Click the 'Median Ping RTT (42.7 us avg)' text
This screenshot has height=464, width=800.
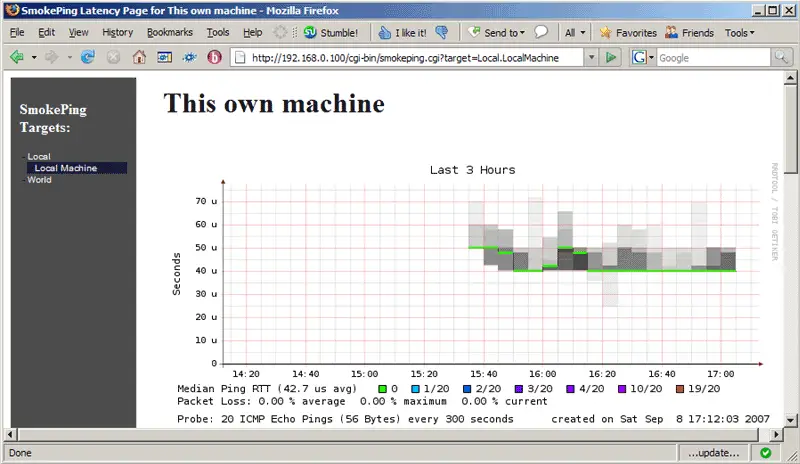267,388
